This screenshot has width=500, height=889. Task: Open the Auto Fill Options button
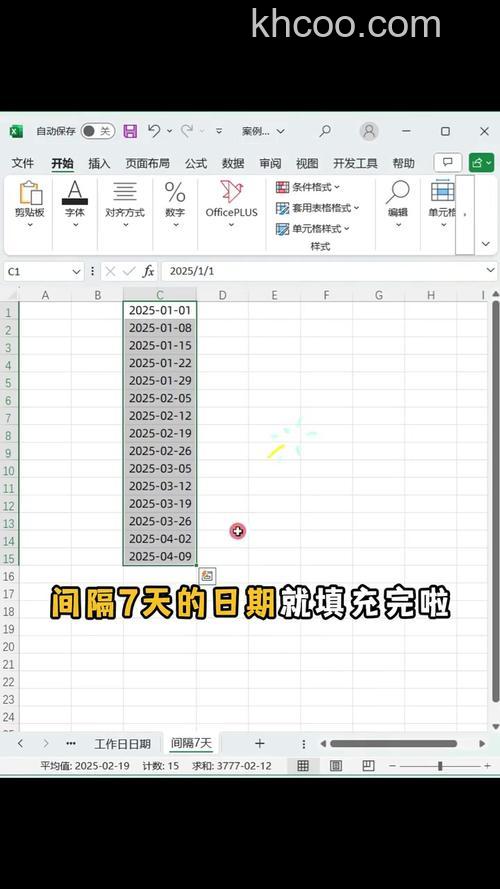207,576
